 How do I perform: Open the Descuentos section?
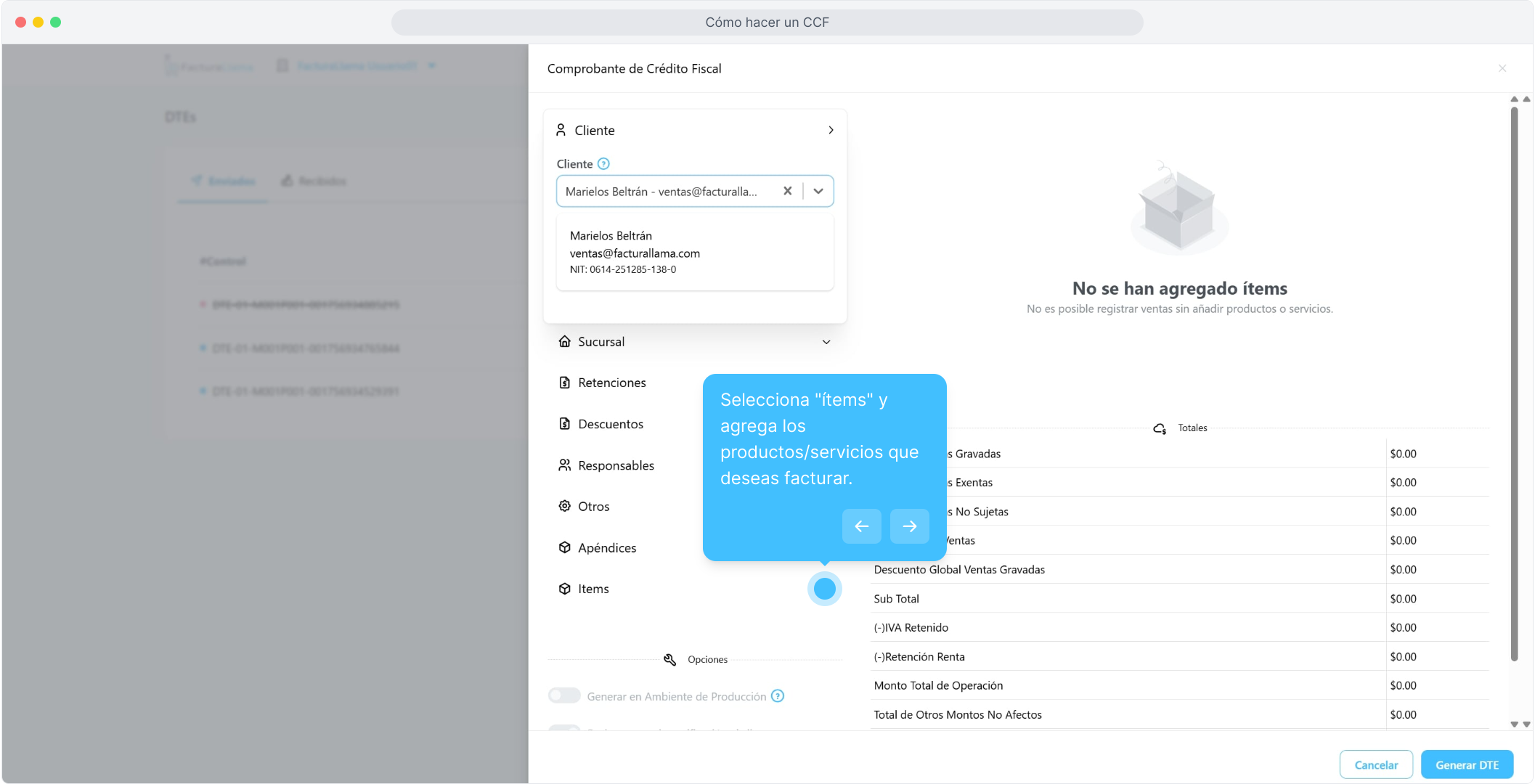pos(610,424)
